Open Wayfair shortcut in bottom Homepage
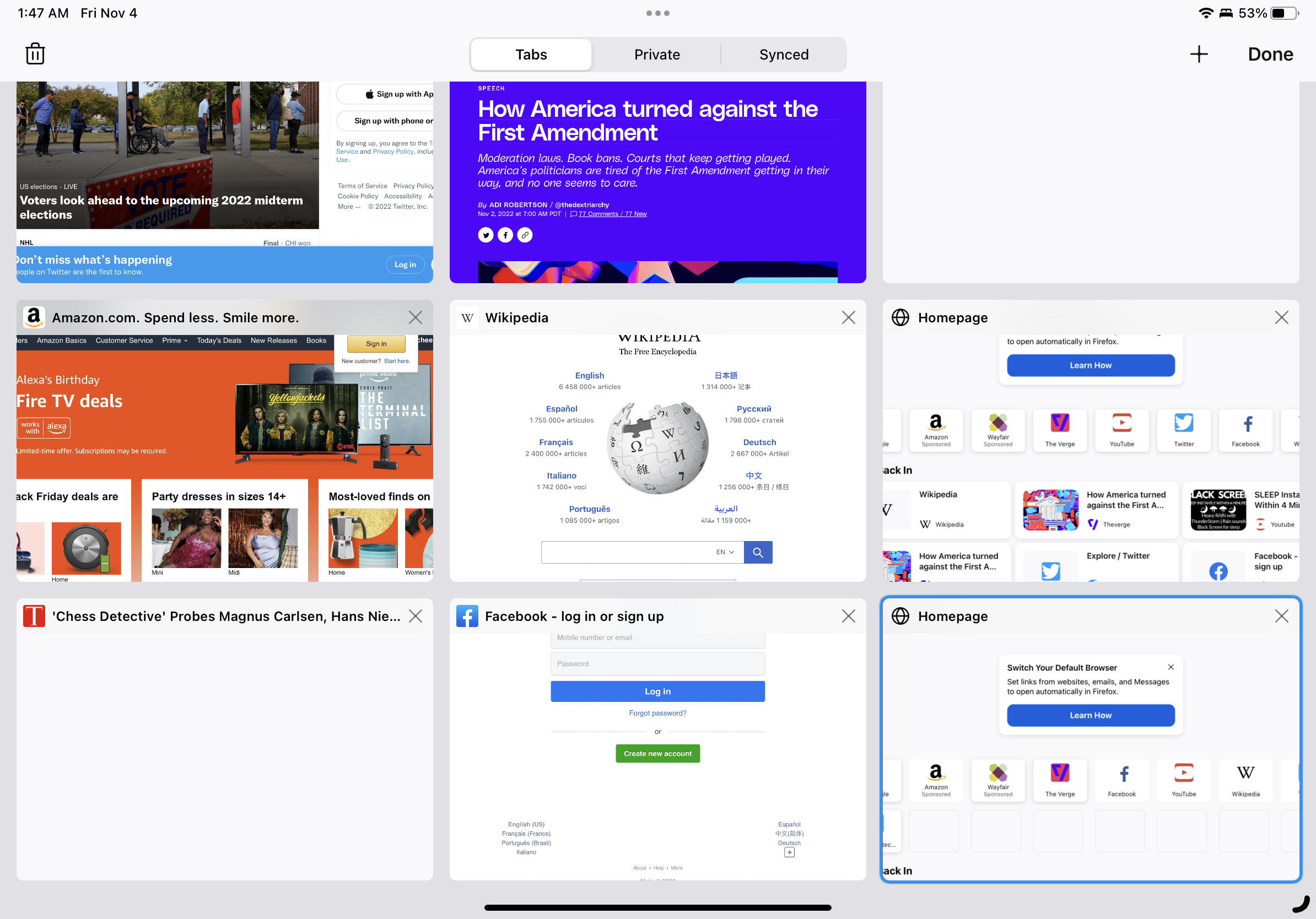1316x919 pixels. point(998,780)
